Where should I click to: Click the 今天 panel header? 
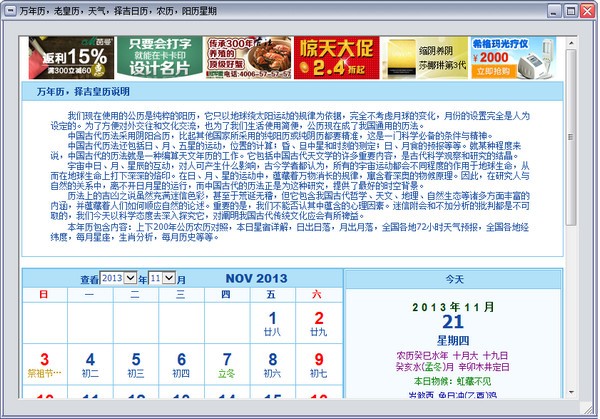454,279
